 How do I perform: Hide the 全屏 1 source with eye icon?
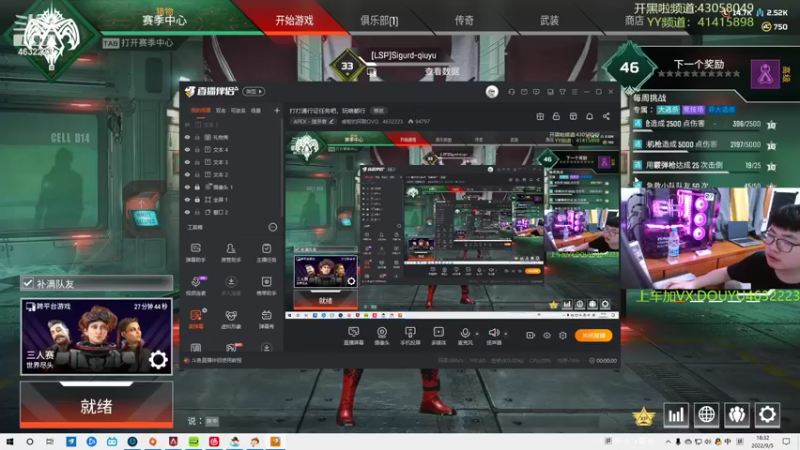187,199
